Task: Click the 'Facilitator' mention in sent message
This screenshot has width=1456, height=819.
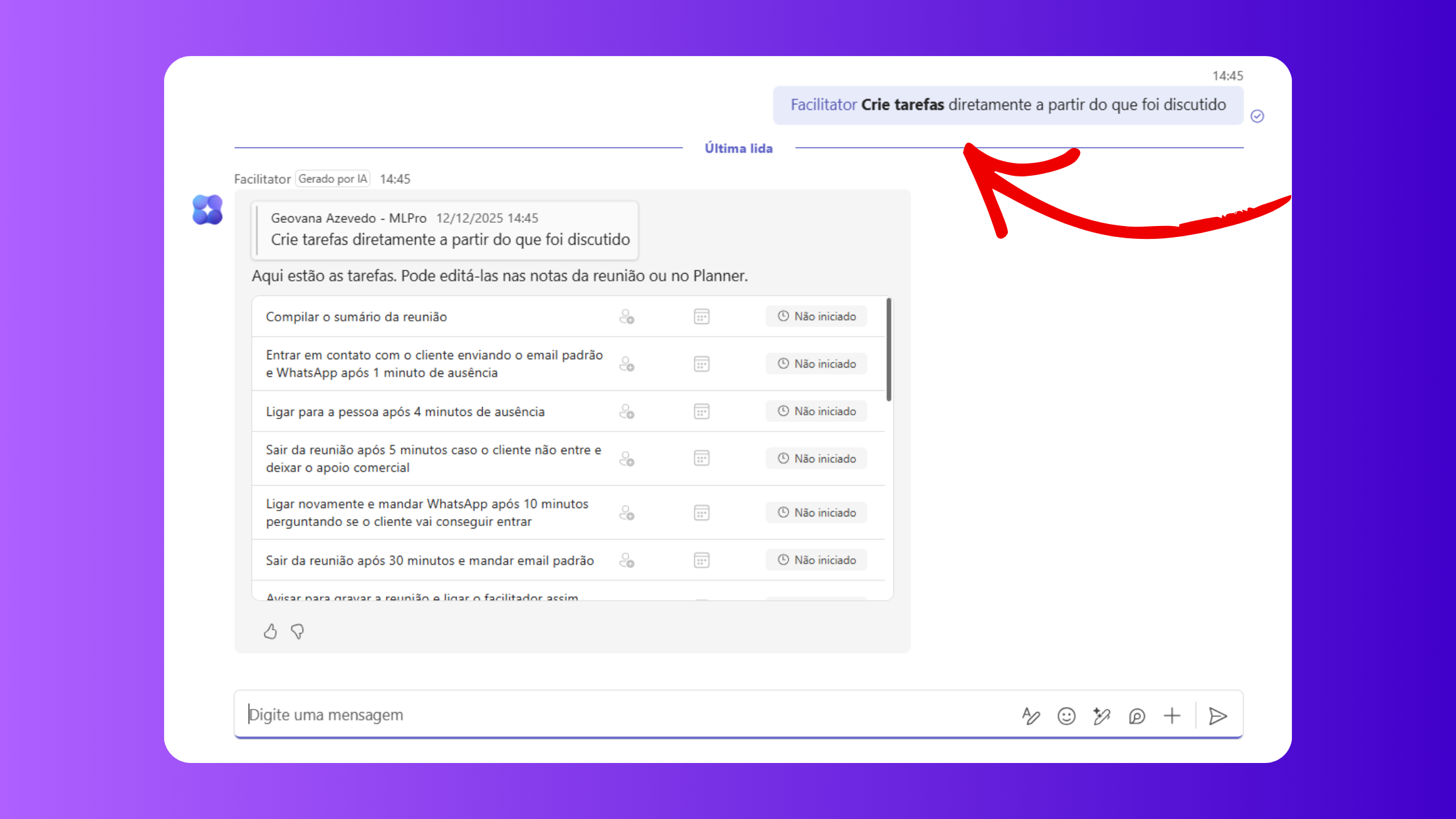Action: (823, 105)
